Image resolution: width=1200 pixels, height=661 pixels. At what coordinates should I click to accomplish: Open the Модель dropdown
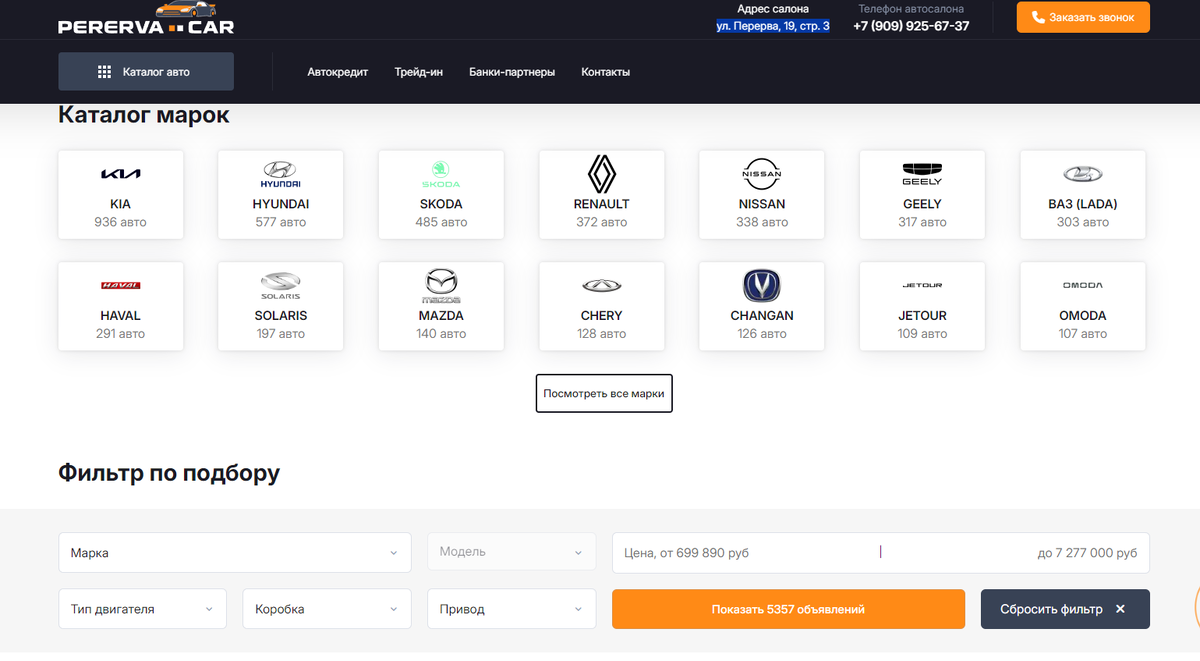[511, 552]
